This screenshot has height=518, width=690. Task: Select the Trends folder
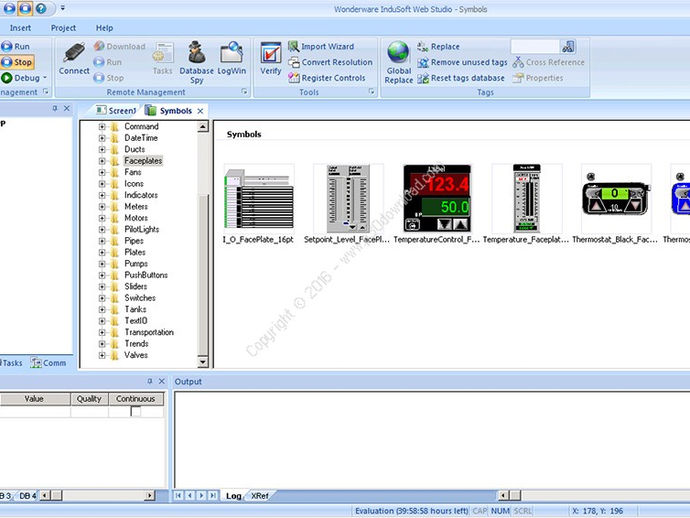(136, 344)
